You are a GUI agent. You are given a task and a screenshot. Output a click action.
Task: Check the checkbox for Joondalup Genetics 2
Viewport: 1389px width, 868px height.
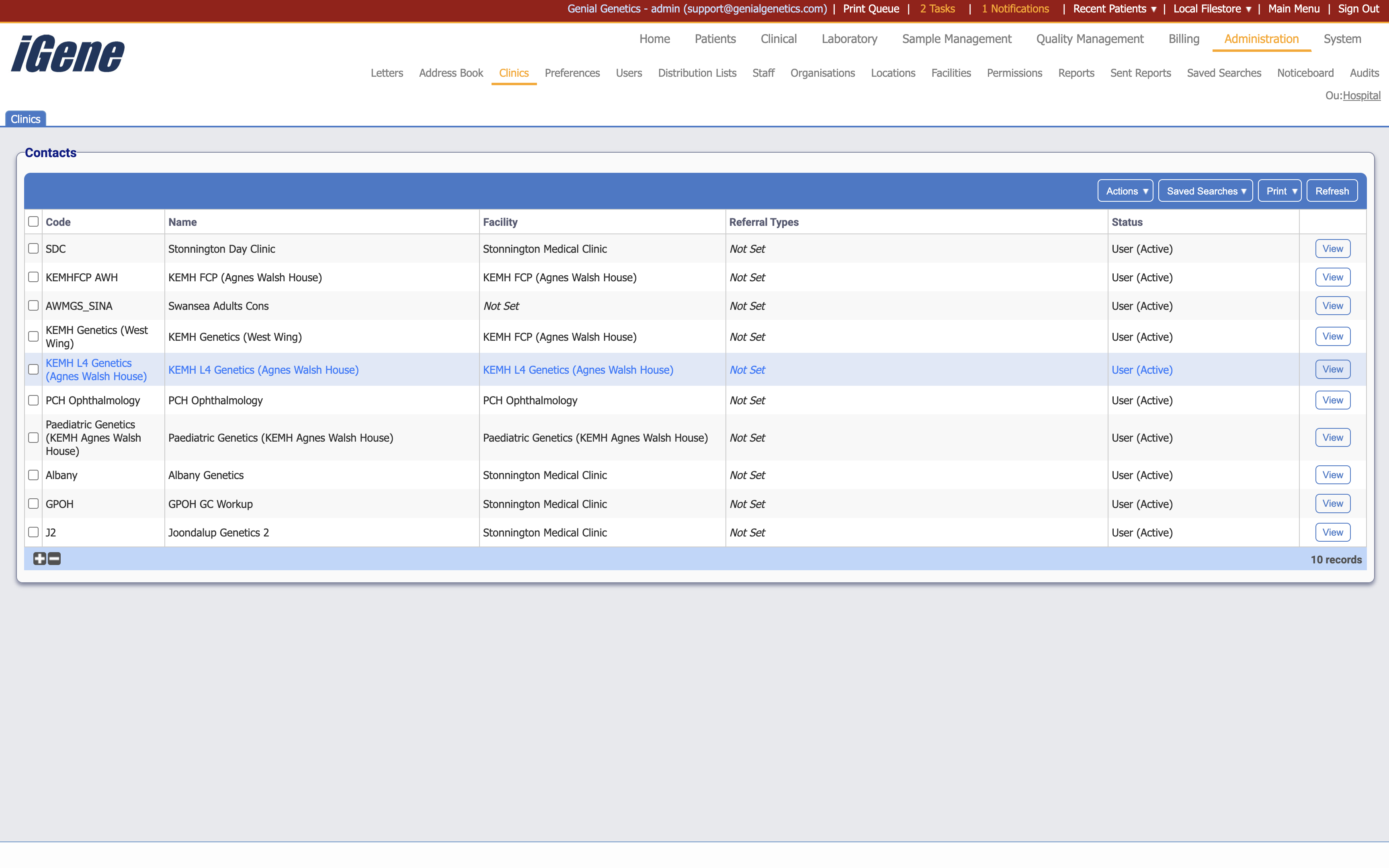(33, 532)
